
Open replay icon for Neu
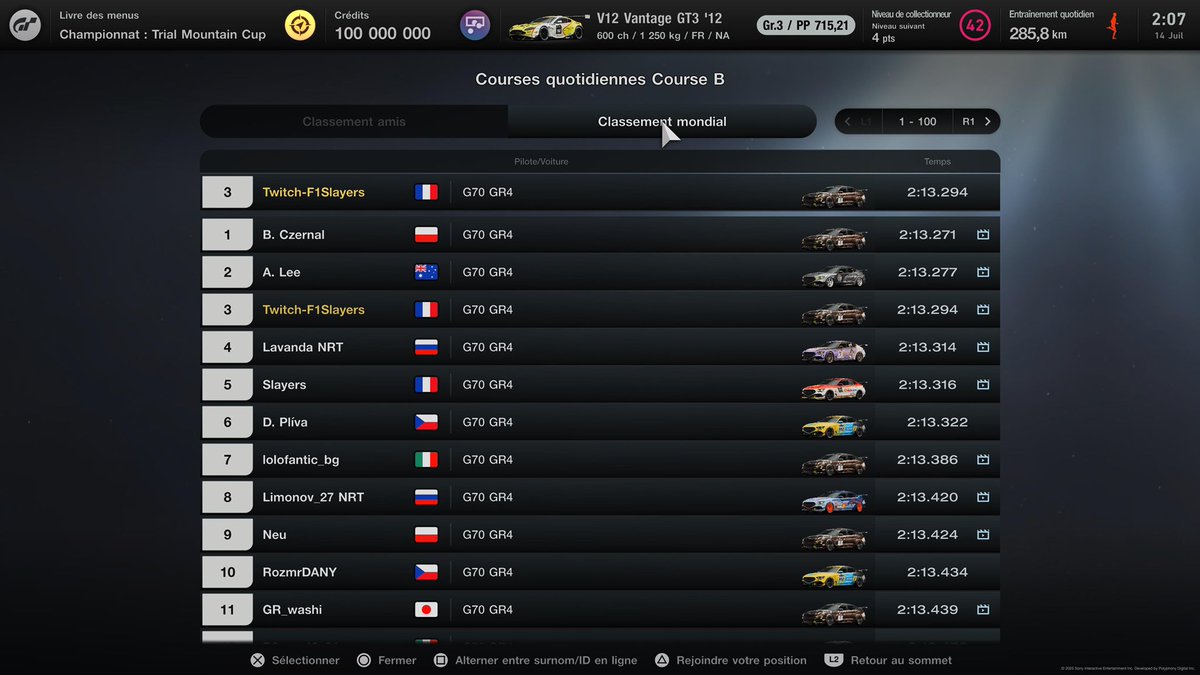[983, 535]
